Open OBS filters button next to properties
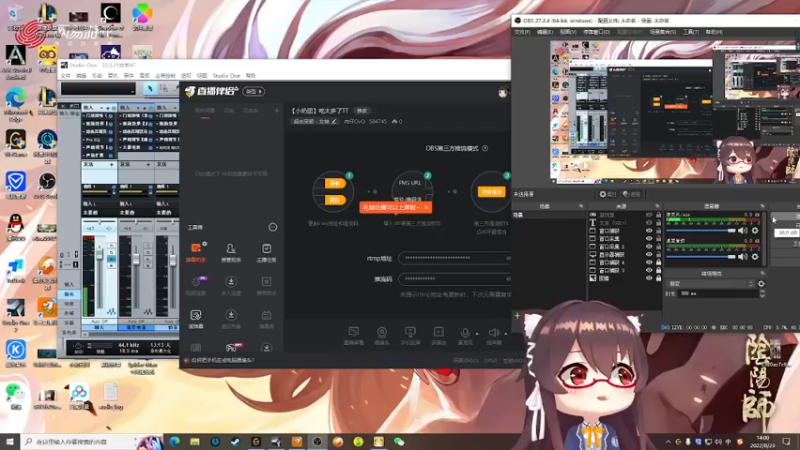Image resolution: width=800 pixels, height=450 pixels. pyautogui.click(x=632, y=194)
